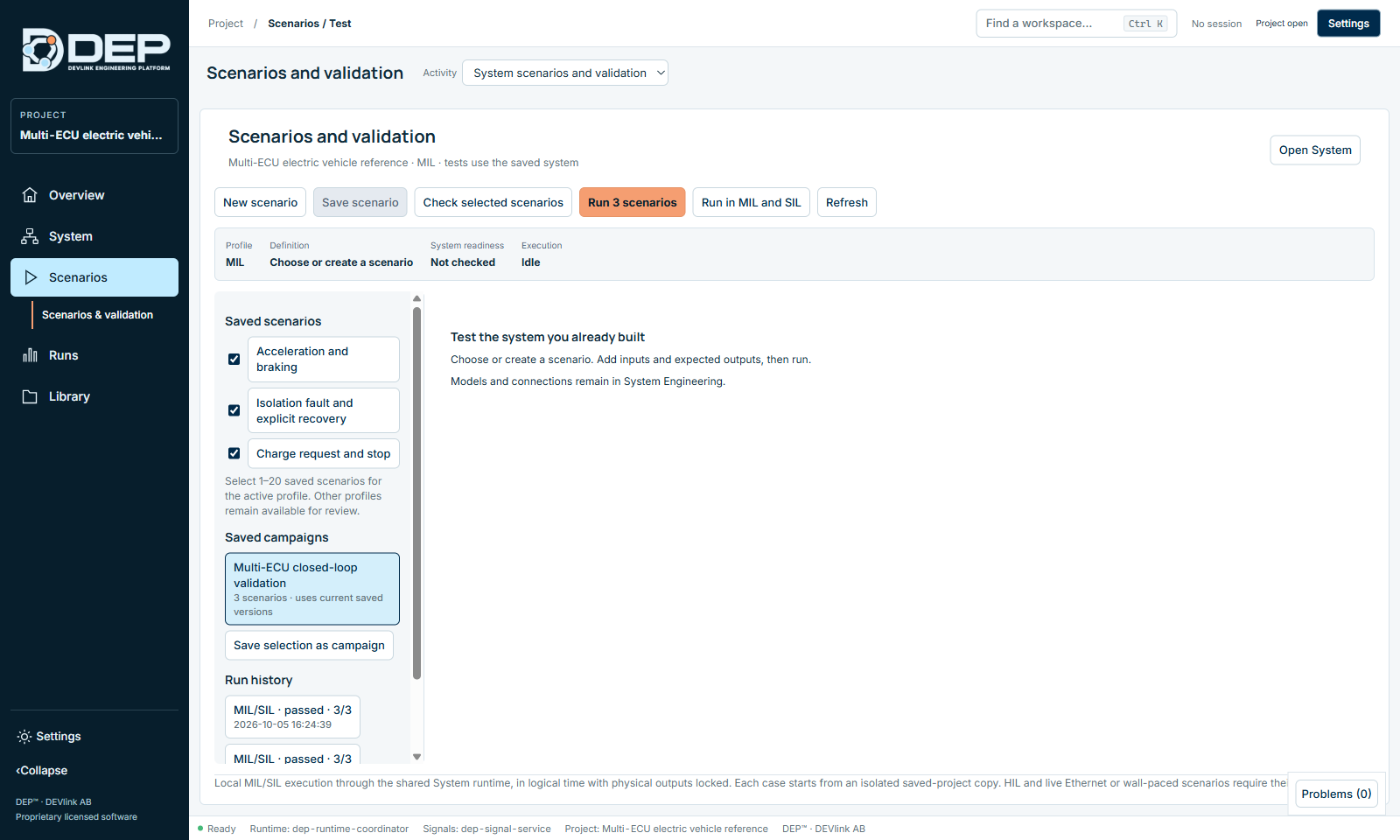1400x840 pixels.
Task: Go to the Overview page
Action: click(x=94, y=195)
